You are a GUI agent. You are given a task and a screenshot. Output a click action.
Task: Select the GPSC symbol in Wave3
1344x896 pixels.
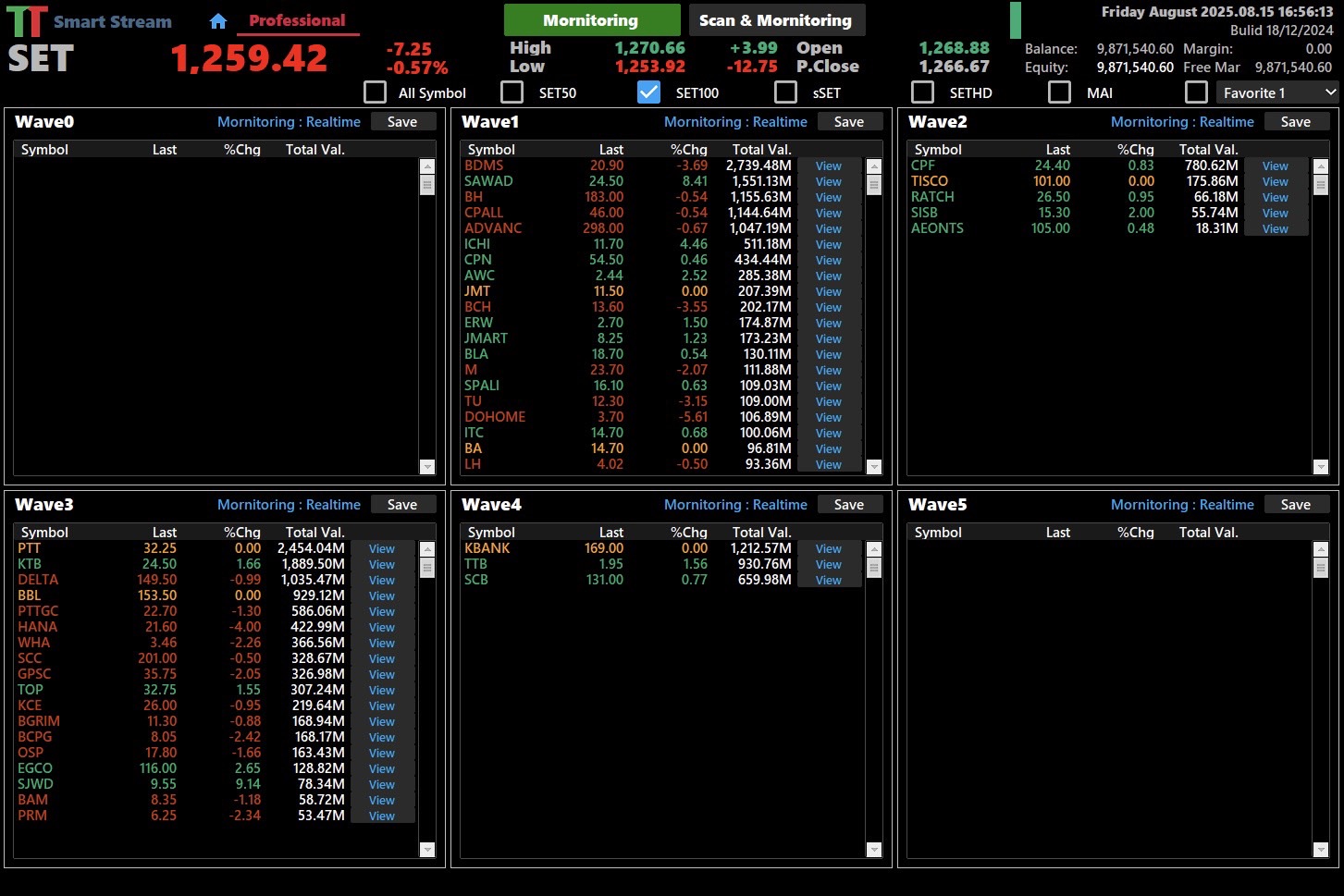[34, 674]
